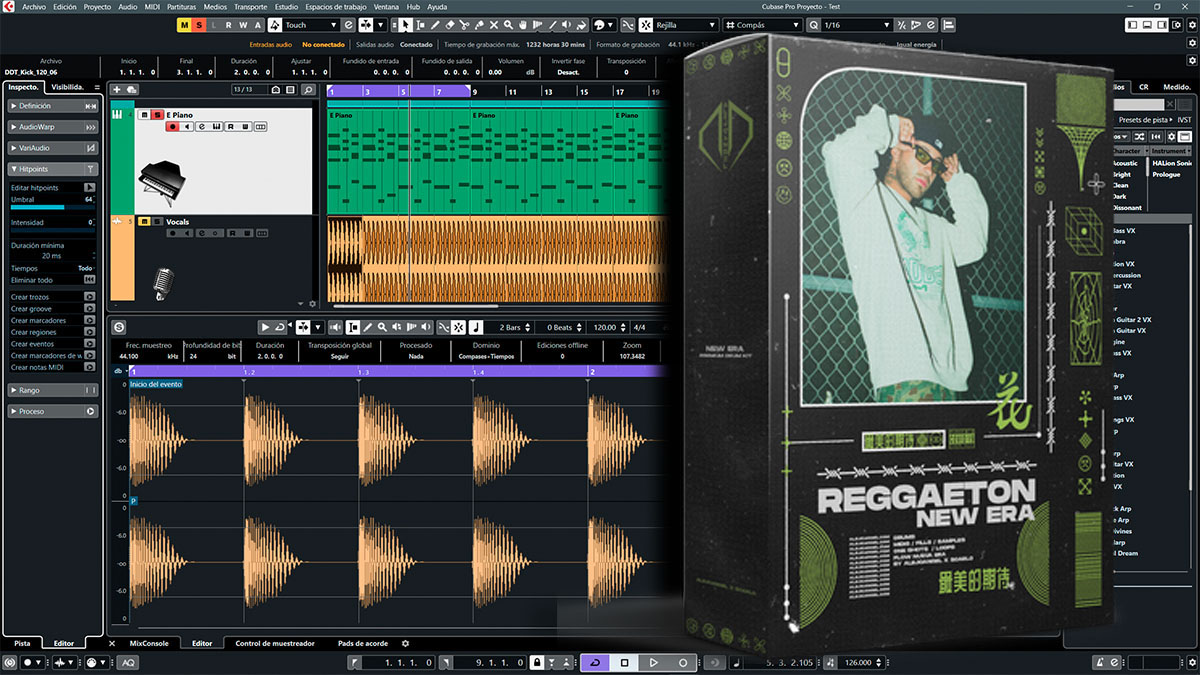Open the track search magnifier in track list
Image resolution: width=1200 pixels, height=675 pixels.
308,90
